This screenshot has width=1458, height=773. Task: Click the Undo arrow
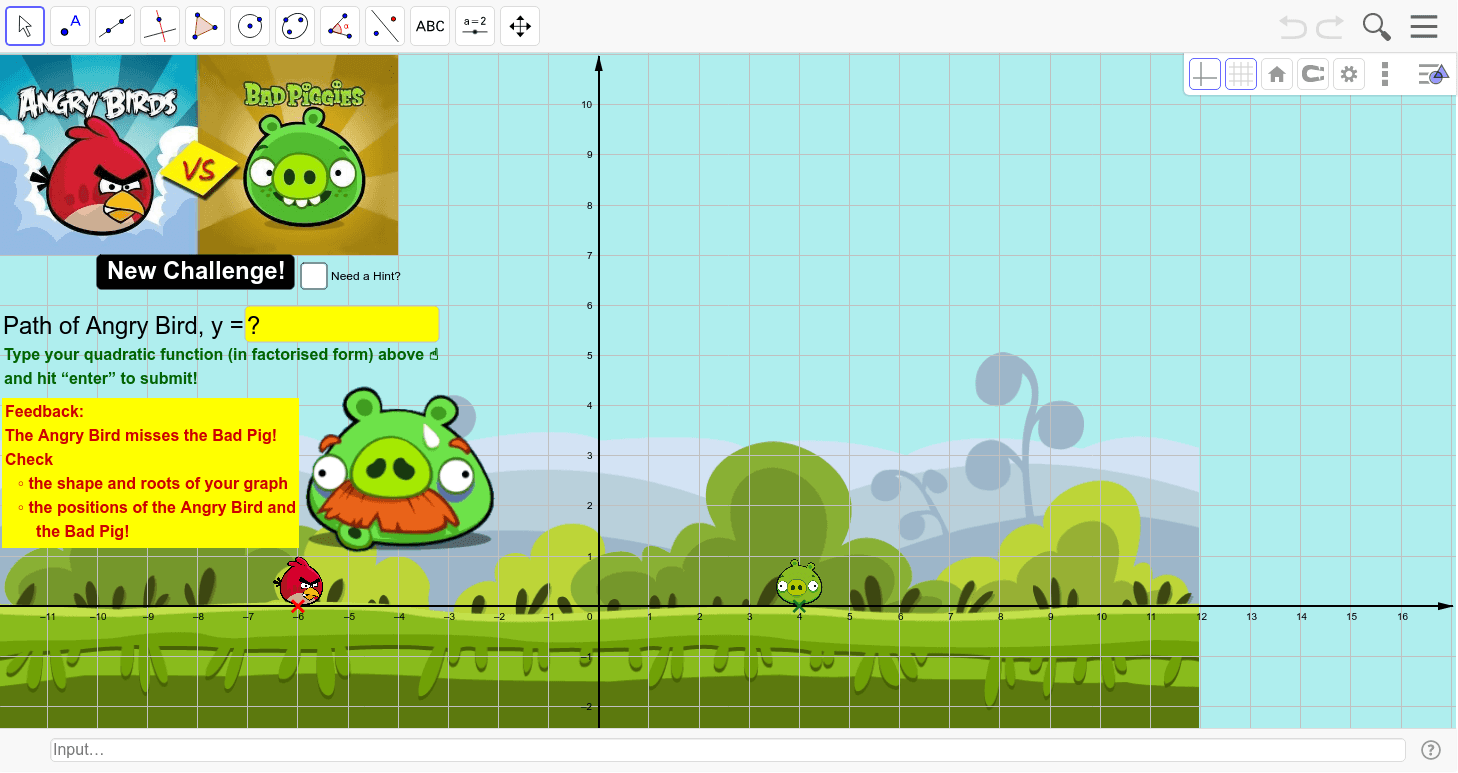click(x=1293, y=27)
